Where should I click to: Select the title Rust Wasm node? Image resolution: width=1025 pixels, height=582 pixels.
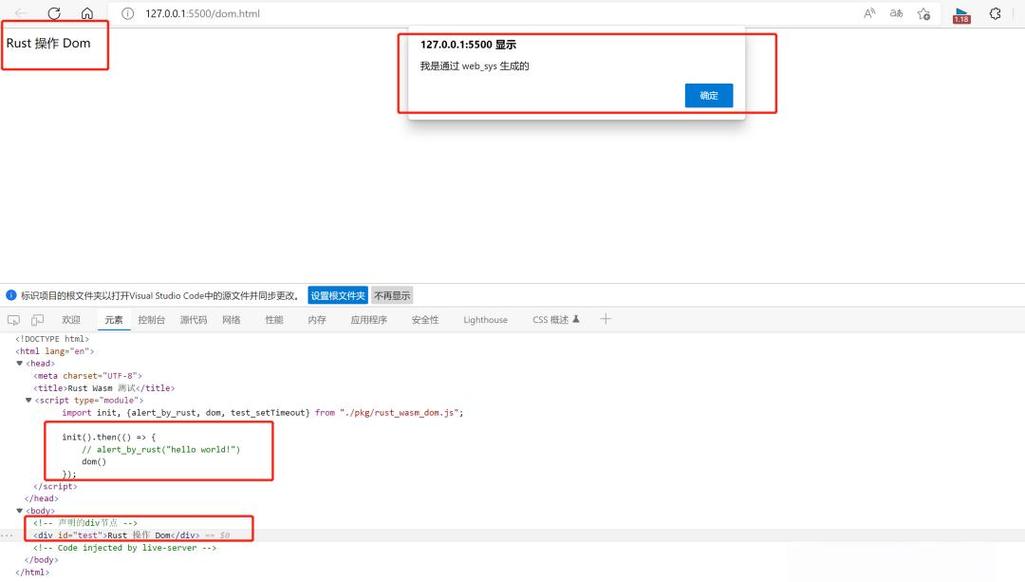click(104, 388)
